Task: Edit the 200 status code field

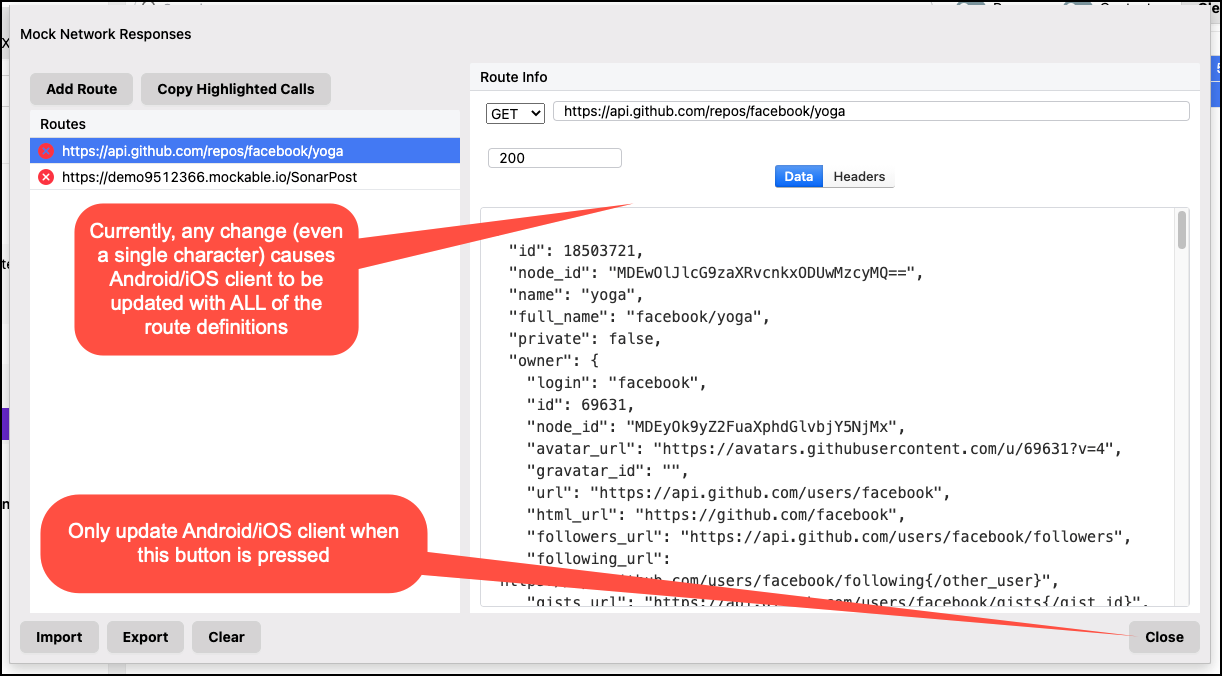Action: 555,158
